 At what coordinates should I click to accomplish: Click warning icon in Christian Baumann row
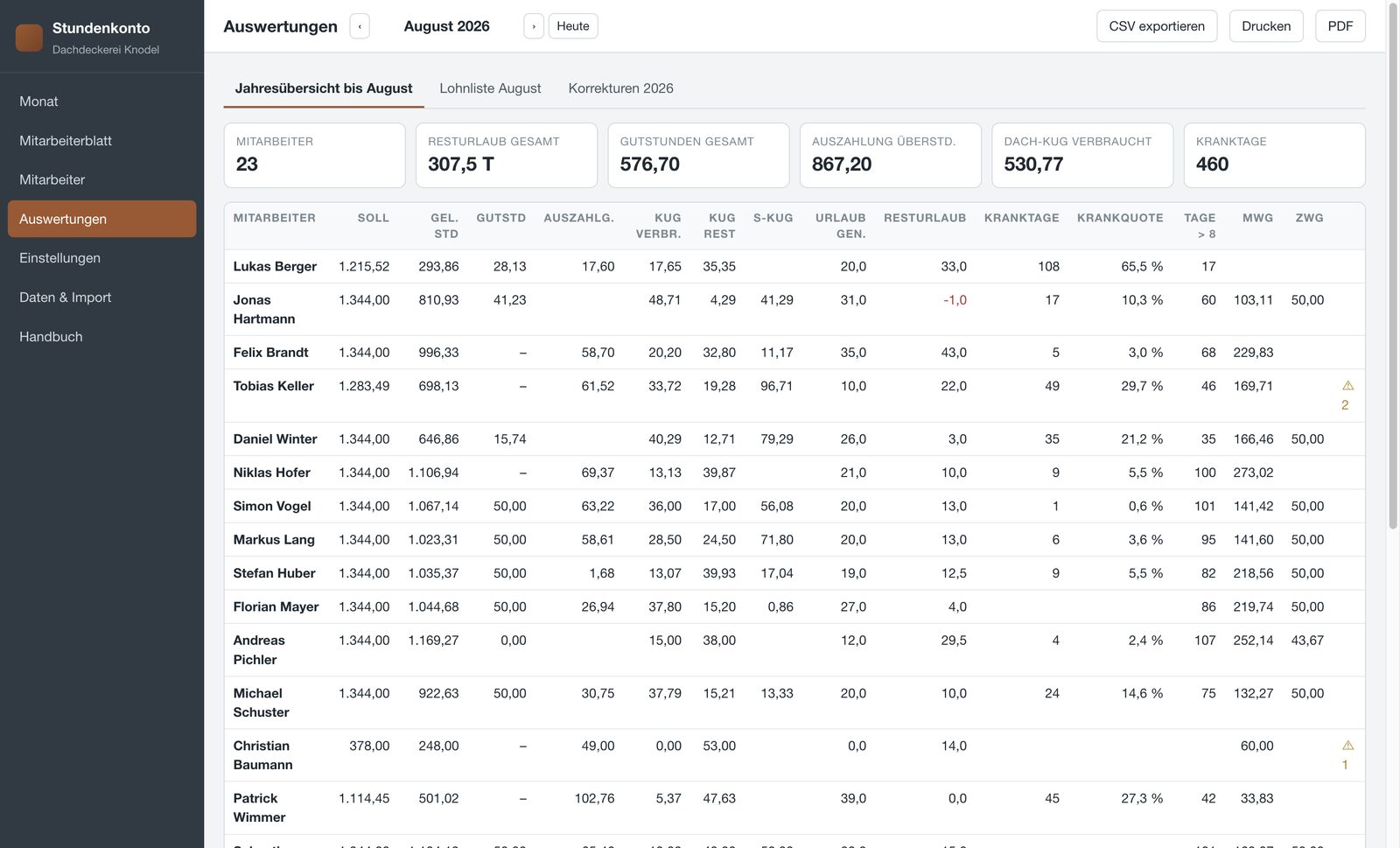[x=1347, y=746]
